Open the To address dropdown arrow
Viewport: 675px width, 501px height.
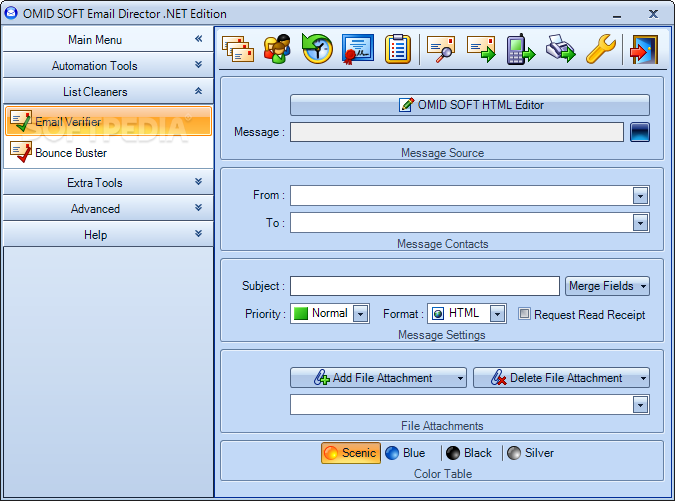click(x=641, y=223)
